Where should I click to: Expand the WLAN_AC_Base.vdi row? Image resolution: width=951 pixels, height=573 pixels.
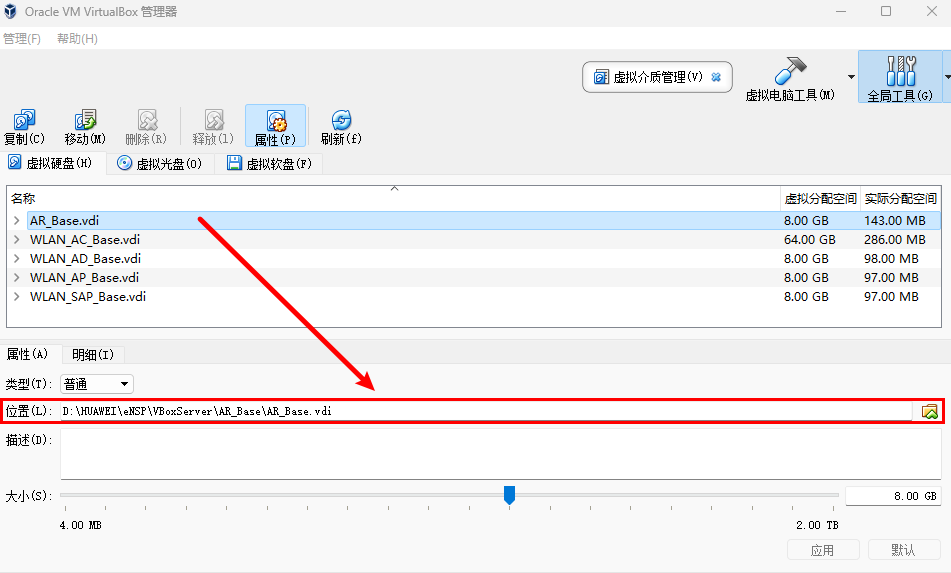[16, 240]
